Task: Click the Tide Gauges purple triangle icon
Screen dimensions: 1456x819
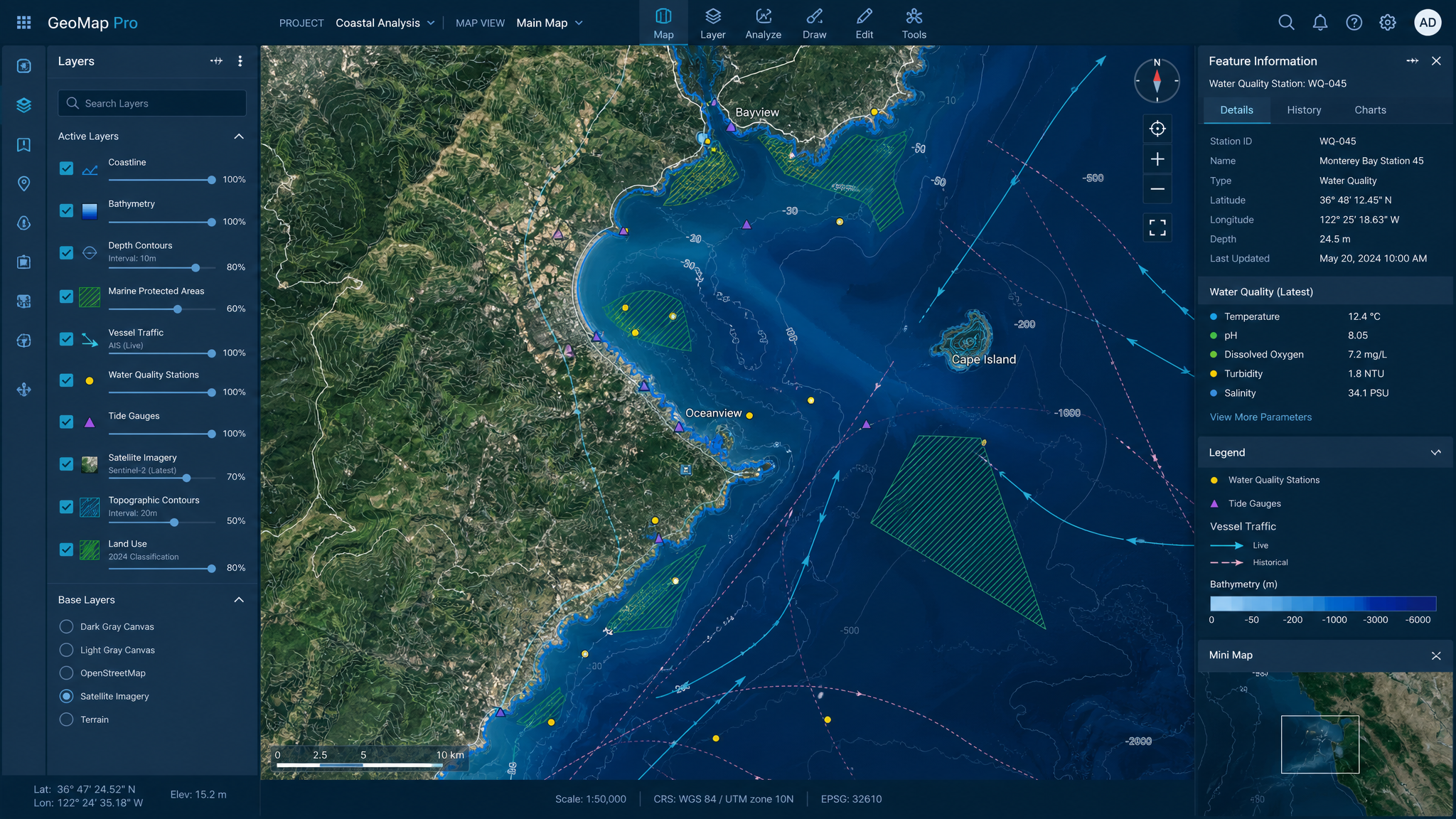Action: pyautogui.click(x=90, y=422)
